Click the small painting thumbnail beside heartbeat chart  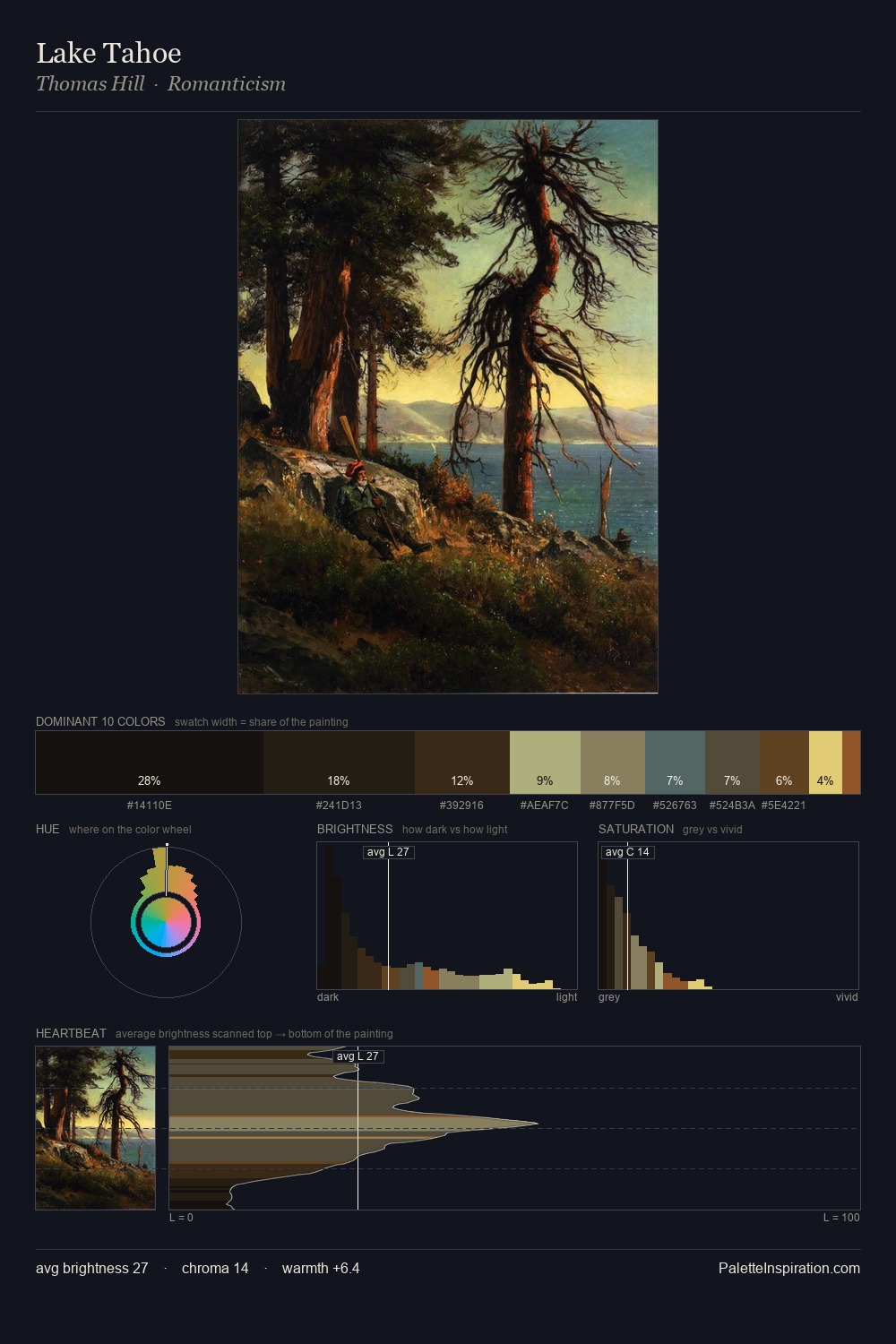[x=95, y=1128]
